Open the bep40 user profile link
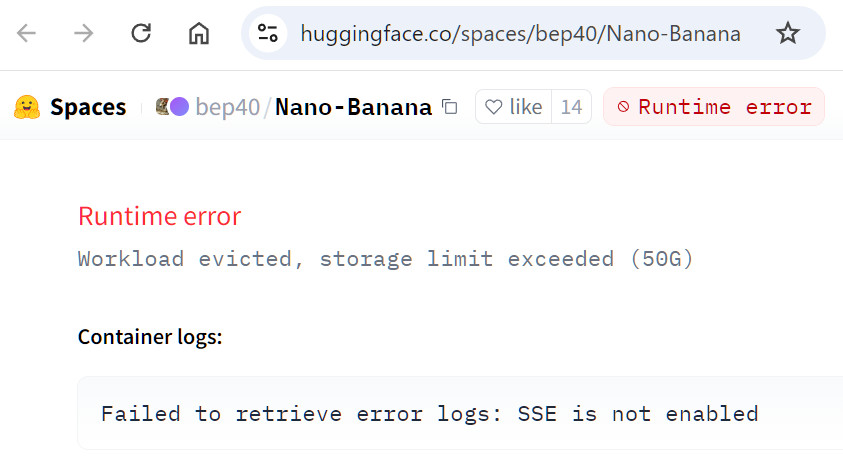The height and width of the screenshot is (456, 843). point(227,107)
